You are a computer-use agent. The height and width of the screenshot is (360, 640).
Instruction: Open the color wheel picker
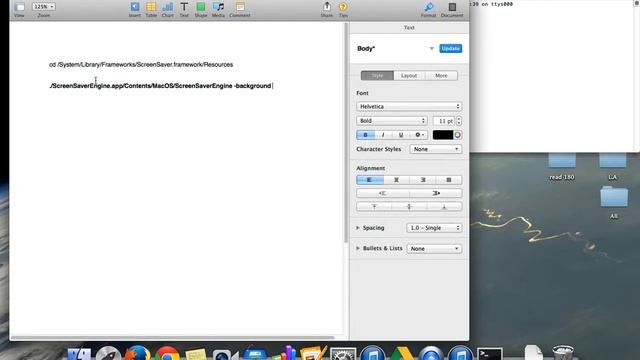pyautogui.click(x=458, y=135)
